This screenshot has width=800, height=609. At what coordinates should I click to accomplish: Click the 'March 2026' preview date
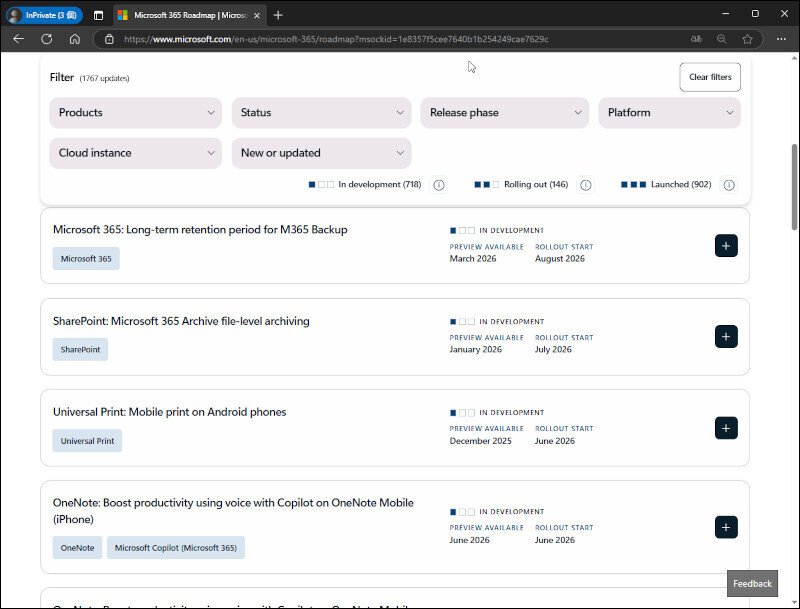(x=473, y=259)
